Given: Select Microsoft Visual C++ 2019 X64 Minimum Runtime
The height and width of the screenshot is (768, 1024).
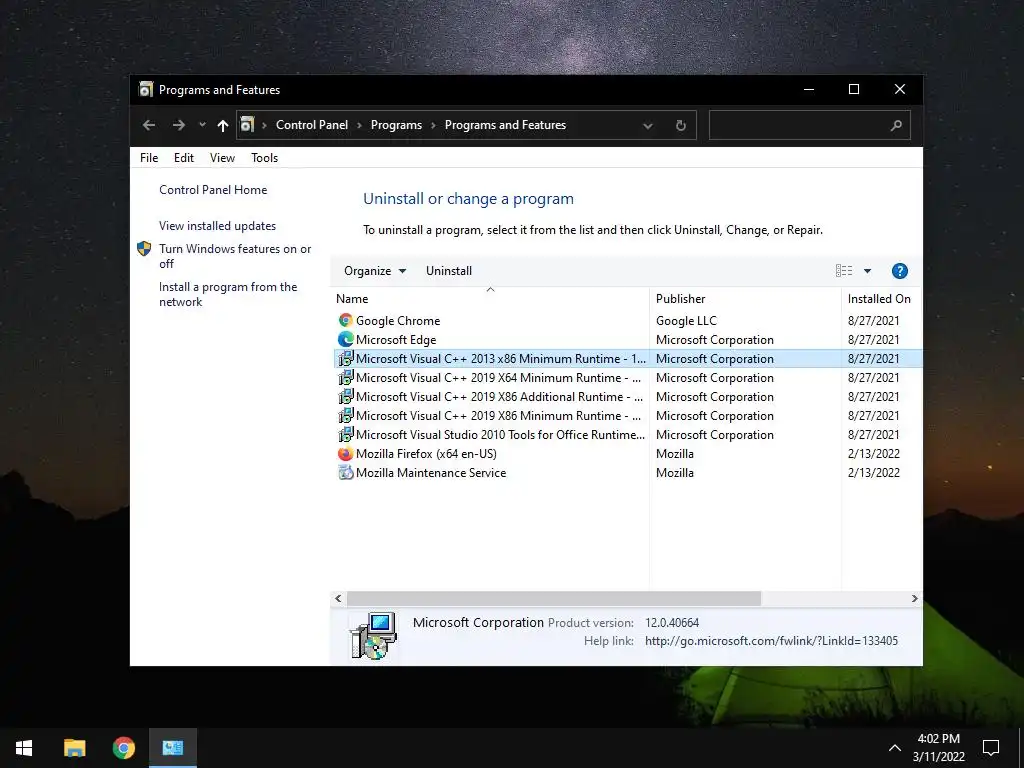Looking at the screenshot, I should pos(498,377).
